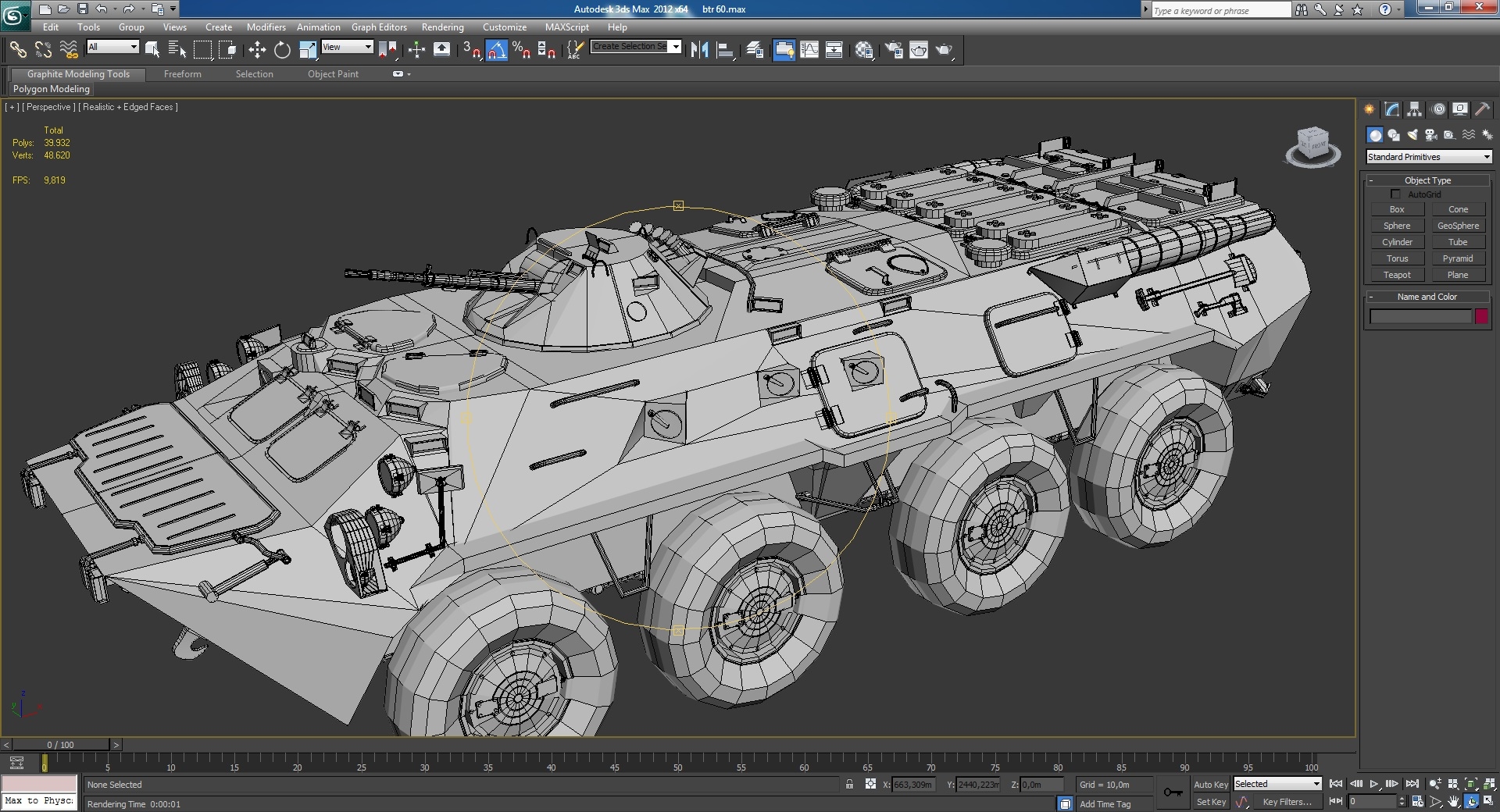1500x812 pixels.
Task: Collapse the Object Type rollout
Action: point(1427,180)
